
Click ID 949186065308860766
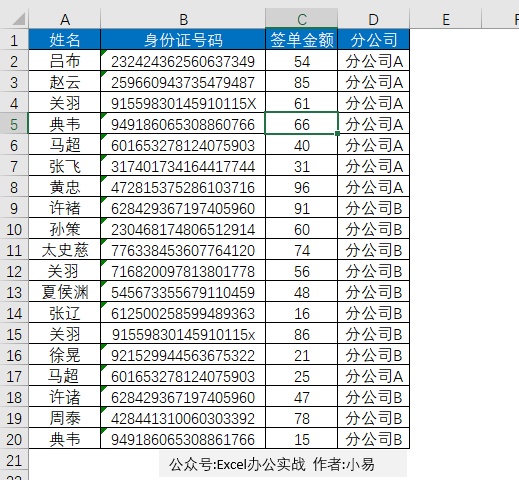(x=183, y=124)
